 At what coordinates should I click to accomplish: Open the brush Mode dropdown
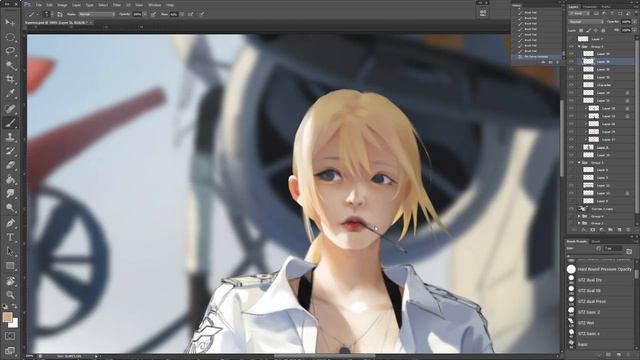(x=96, y=14)
